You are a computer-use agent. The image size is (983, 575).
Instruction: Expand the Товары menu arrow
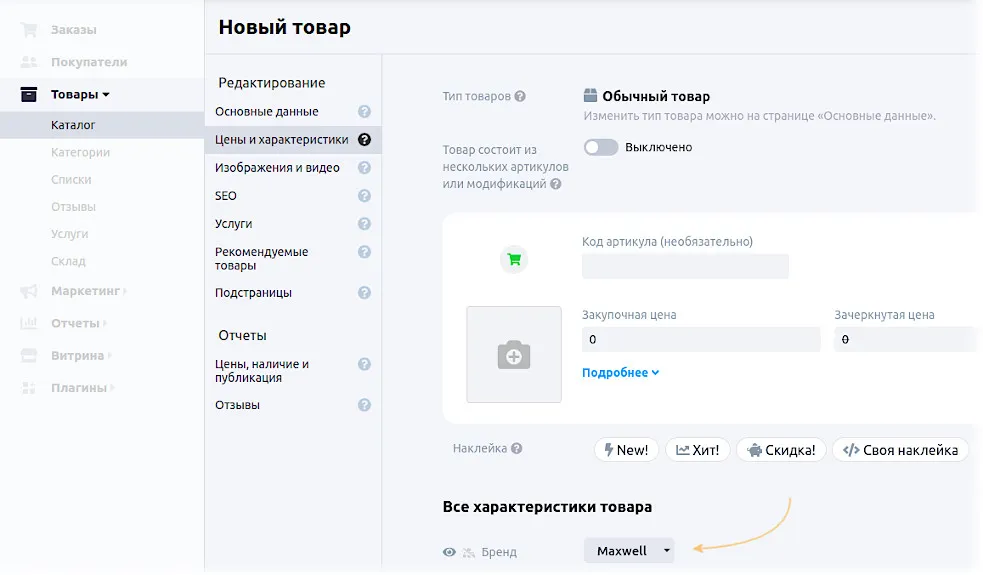click(106, 95)
